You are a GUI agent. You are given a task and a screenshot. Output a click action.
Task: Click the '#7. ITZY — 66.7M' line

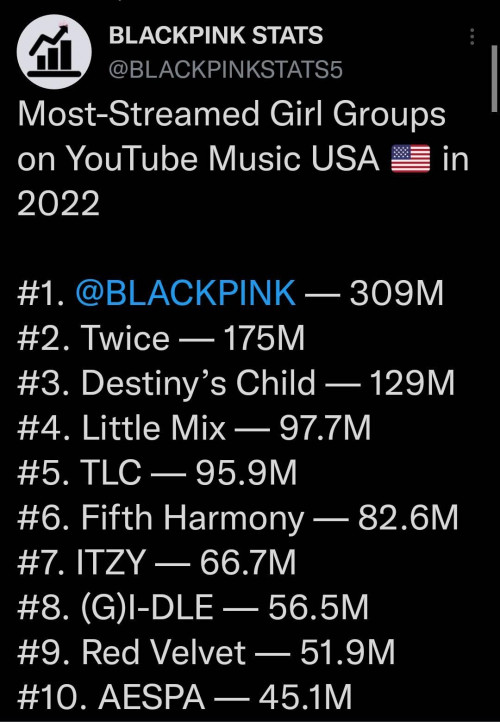[x=157, y=562]
